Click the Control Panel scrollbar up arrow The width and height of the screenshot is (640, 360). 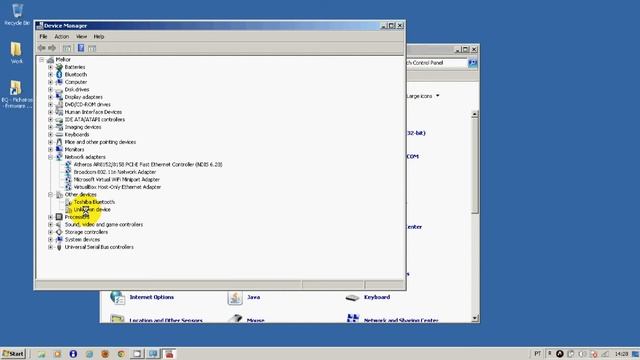475,115
